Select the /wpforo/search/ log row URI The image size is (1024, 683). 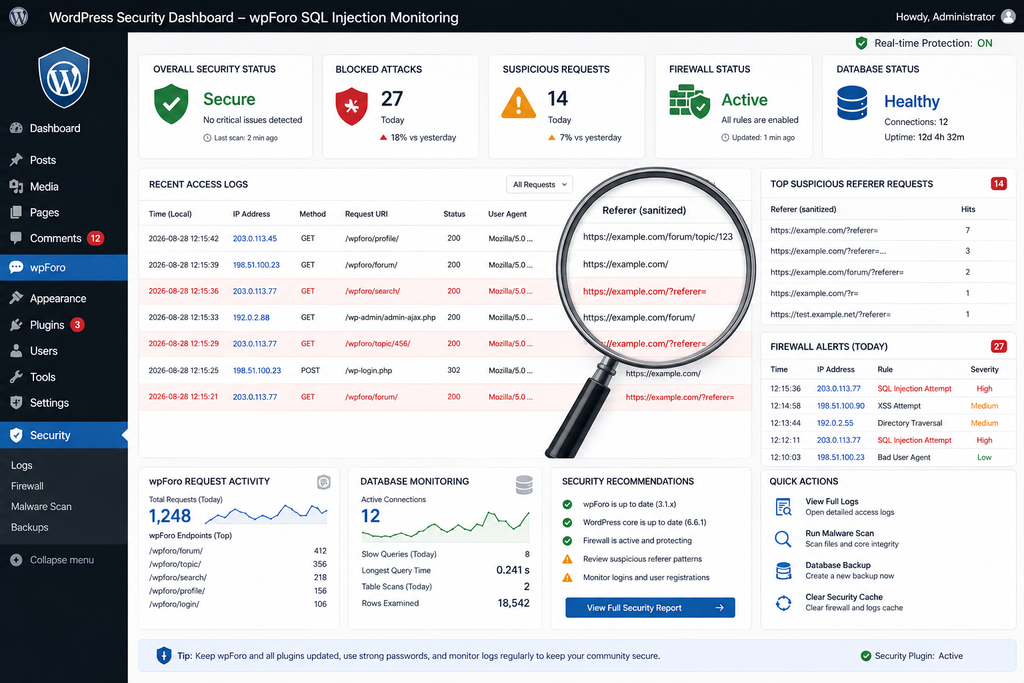[x=372, y=291]
